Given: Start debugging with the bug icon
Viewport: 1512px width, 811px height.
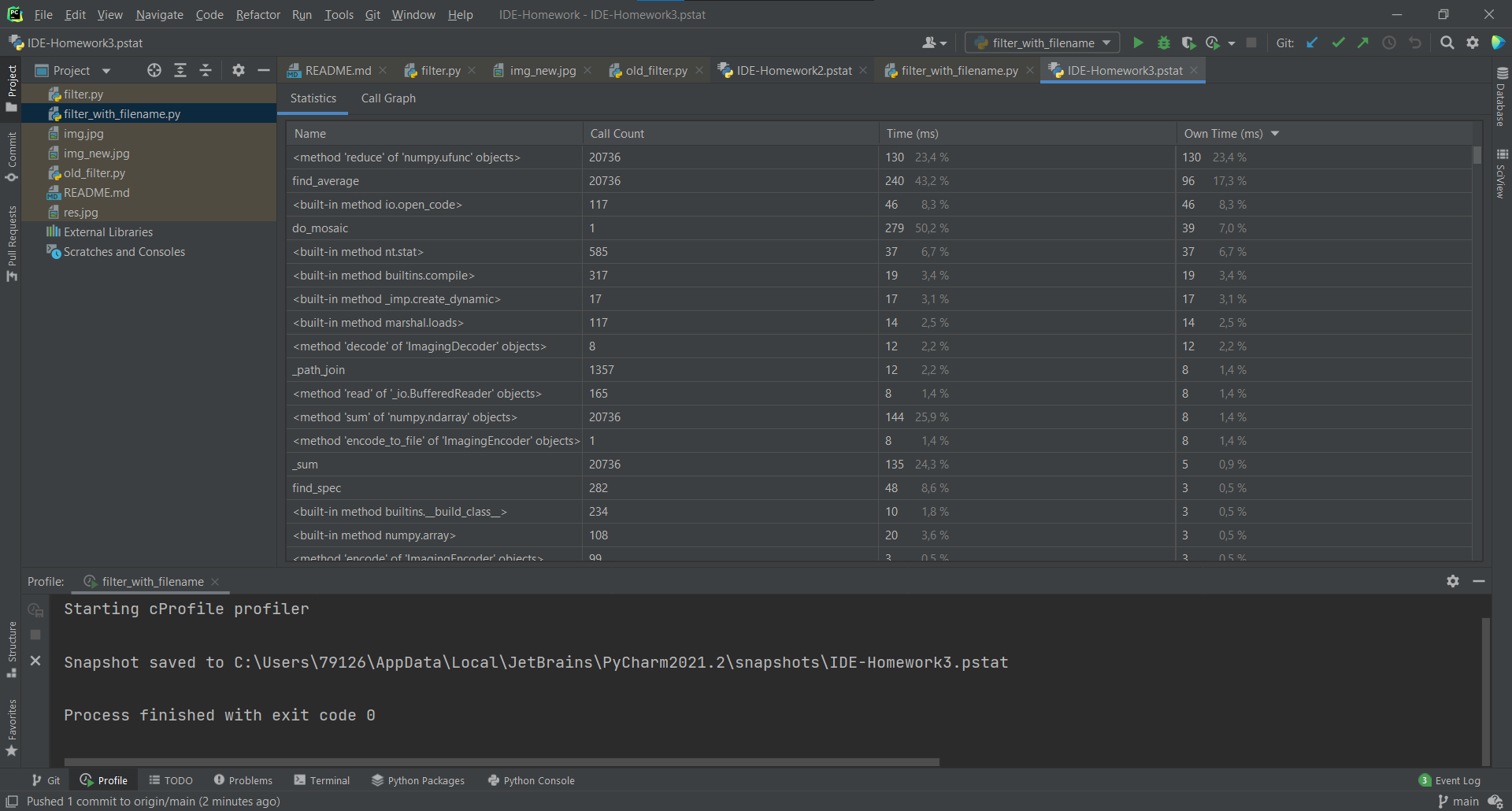Looking at the screenshot, I should (x=1163, y=43).
